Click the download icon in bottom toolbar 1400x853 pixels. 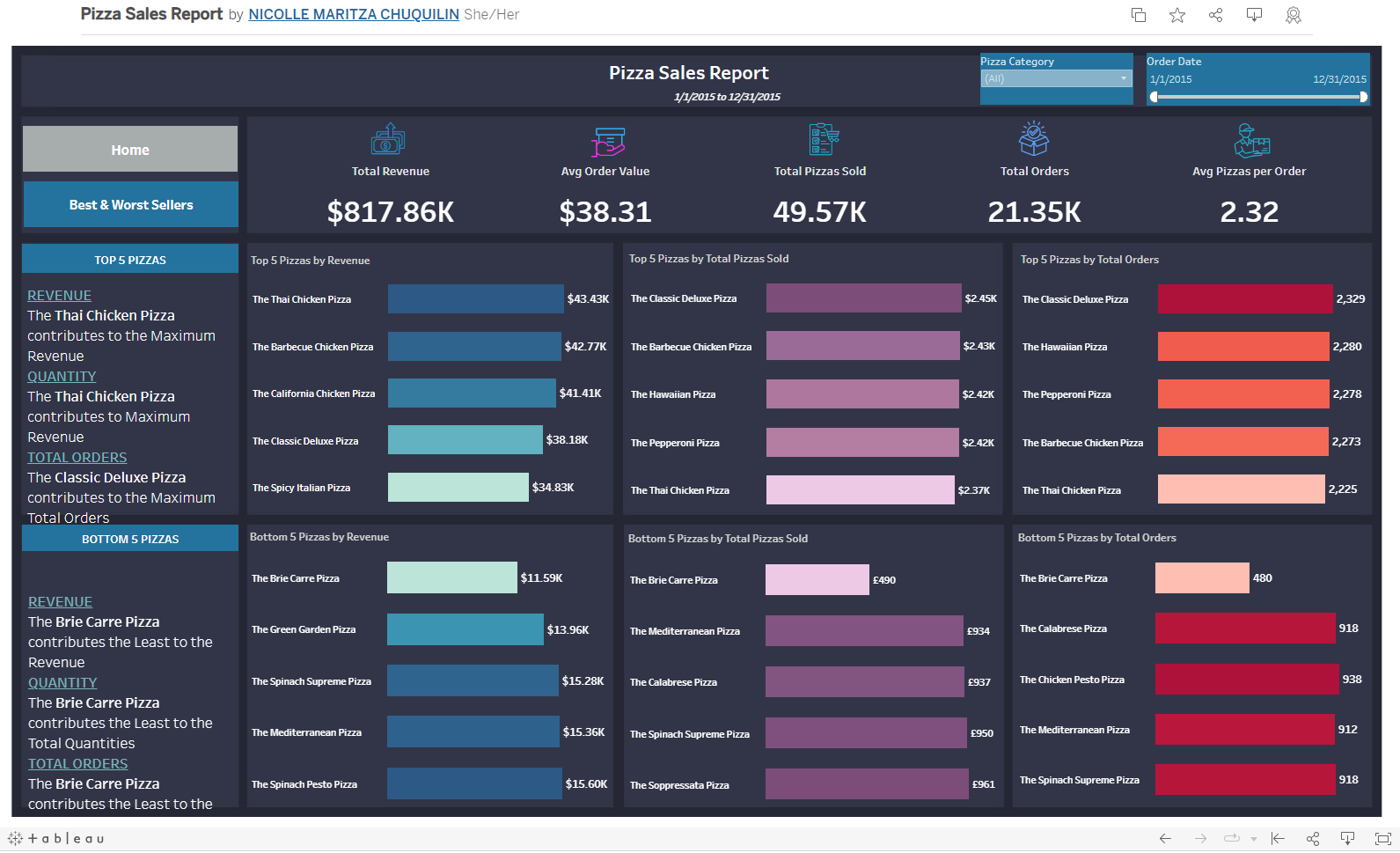pyautogui.click(x=1347, y=839)
